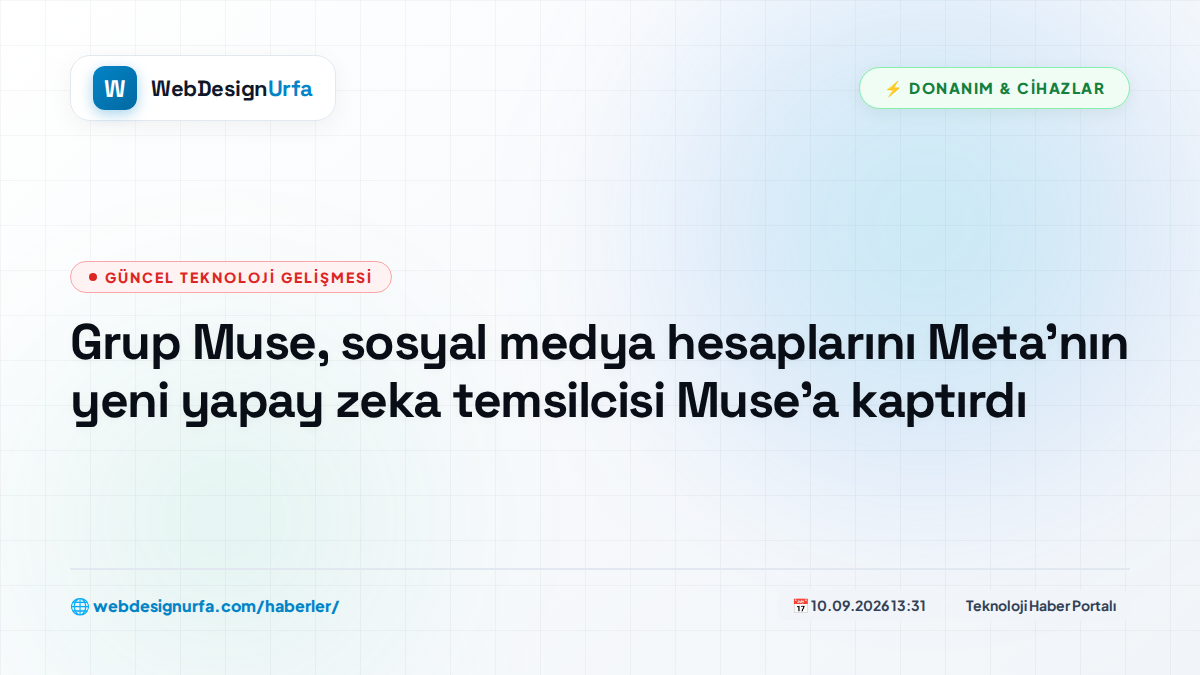
Task: Click the calendar icon next to date
Action: pos(800,606)
